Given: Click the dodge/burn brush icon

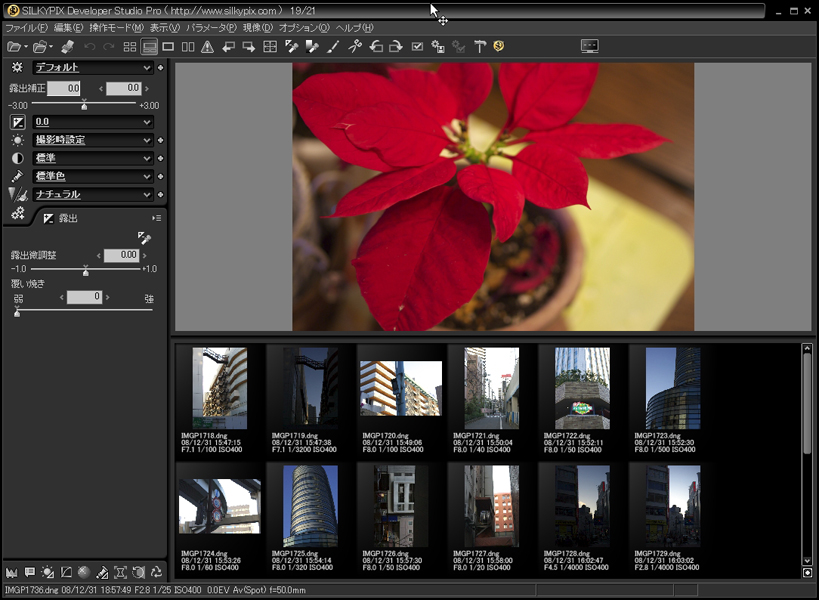Looking at the screenshot, I should (102, 572).
